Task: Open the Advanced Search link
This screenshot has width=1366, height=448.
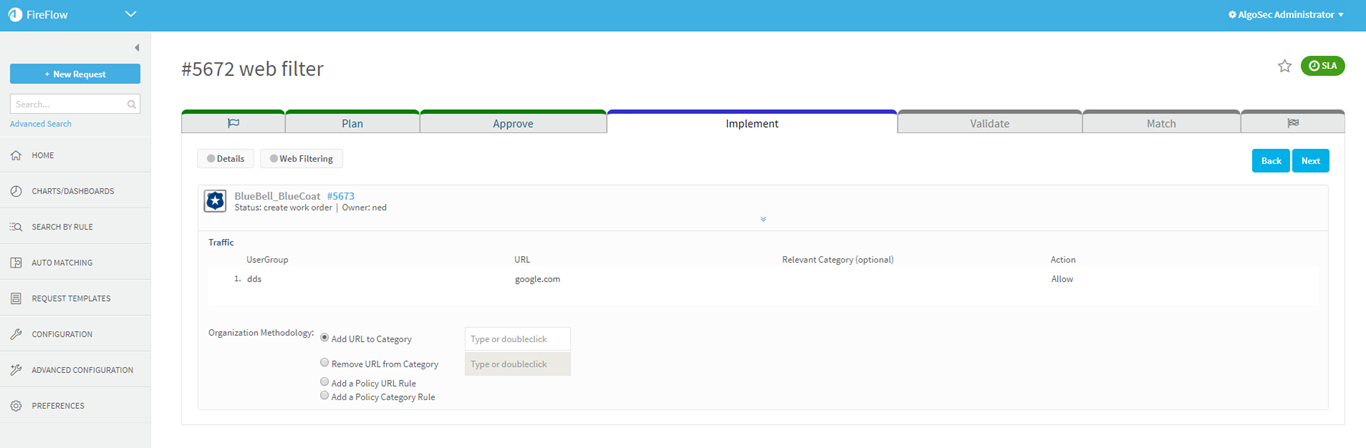Action: [x=41, y=124]
